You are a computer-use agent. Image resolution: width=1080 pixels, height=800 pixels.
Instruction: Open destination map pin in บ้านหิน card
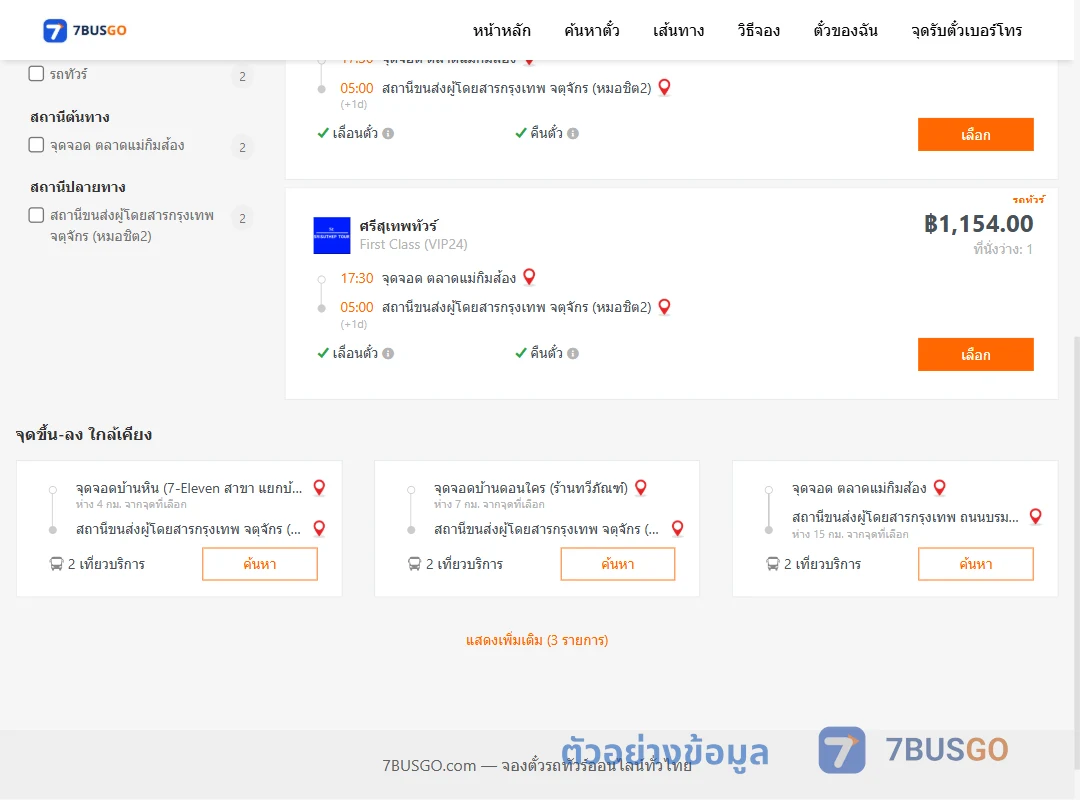320,529
